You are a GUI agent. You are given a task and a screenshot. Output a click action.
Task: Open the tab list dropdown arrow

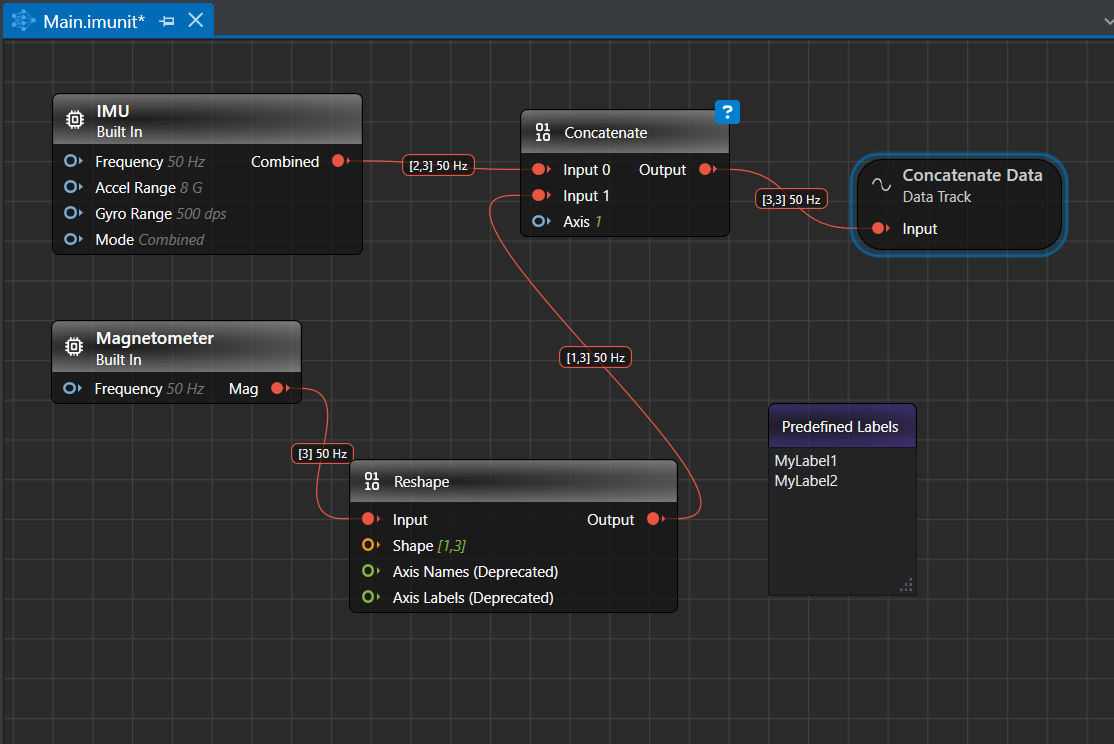point(1108,21)
